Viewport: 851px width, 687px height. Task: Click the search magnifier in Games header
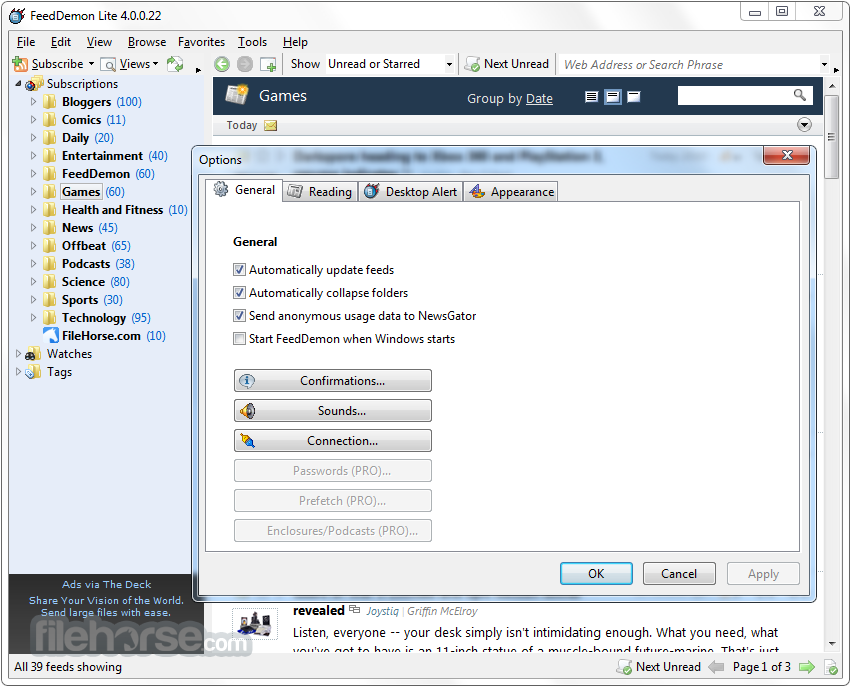click(x=799, y=95)
